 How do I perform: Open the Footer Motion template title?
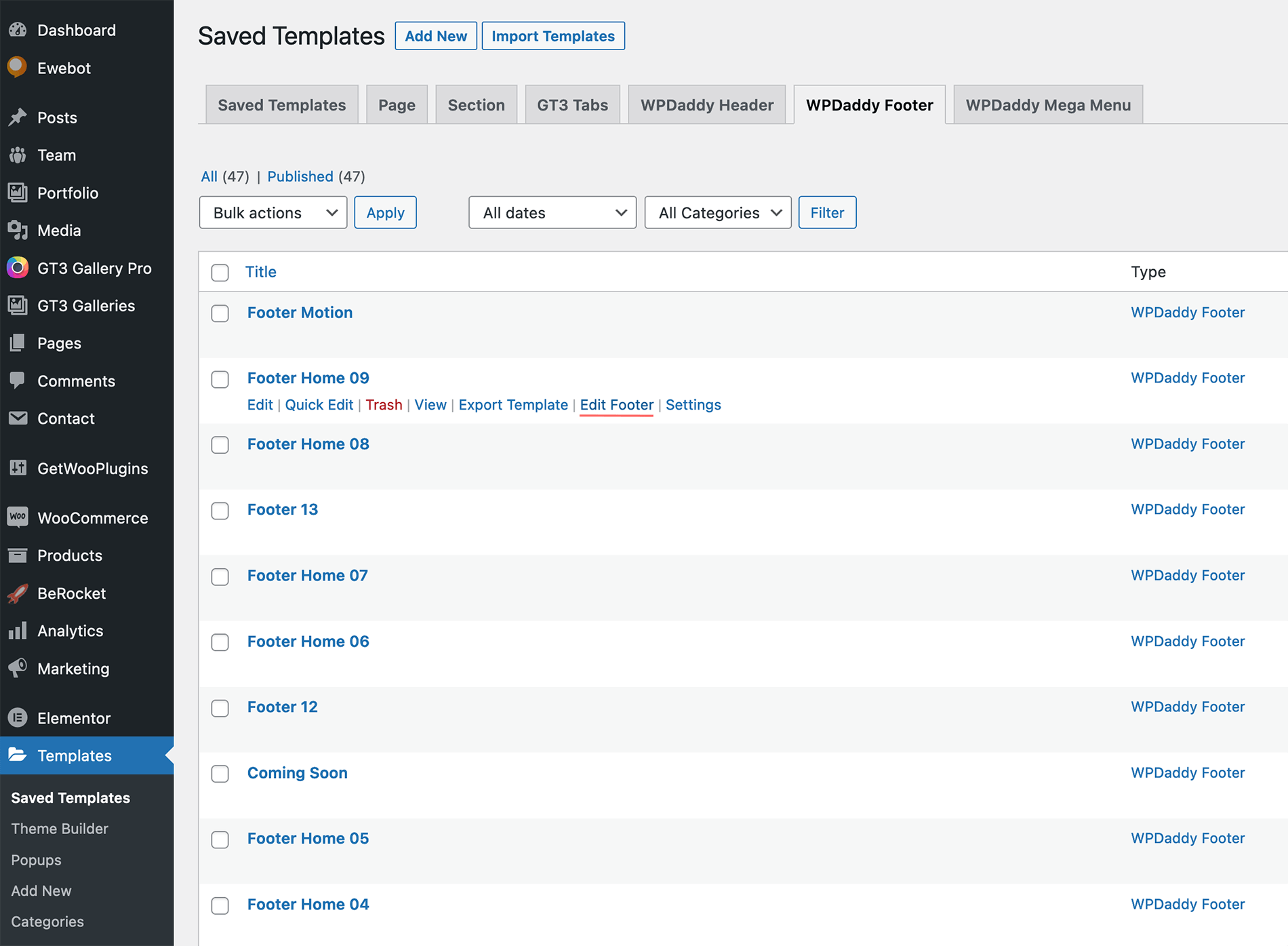tap(300, 313)
